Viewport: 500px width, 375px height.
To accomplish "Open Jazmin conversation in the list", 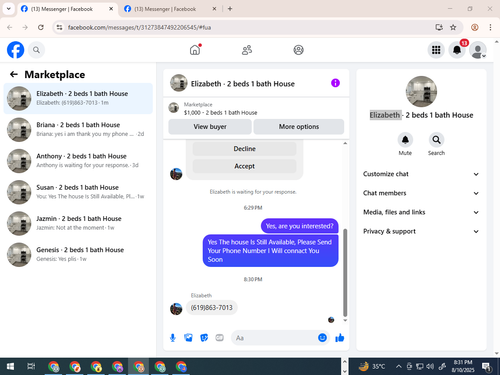I will point(78,223).
